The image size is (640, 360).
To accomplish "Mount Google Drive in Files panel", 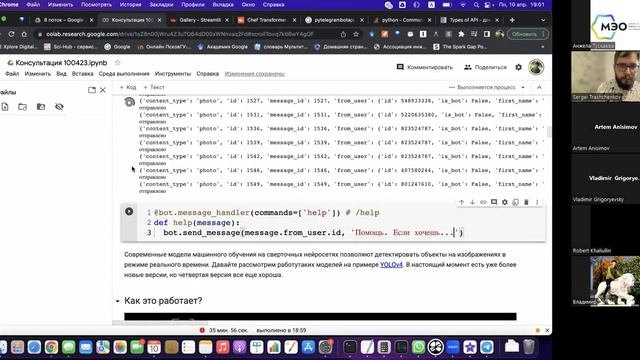I will click(41, 107).
